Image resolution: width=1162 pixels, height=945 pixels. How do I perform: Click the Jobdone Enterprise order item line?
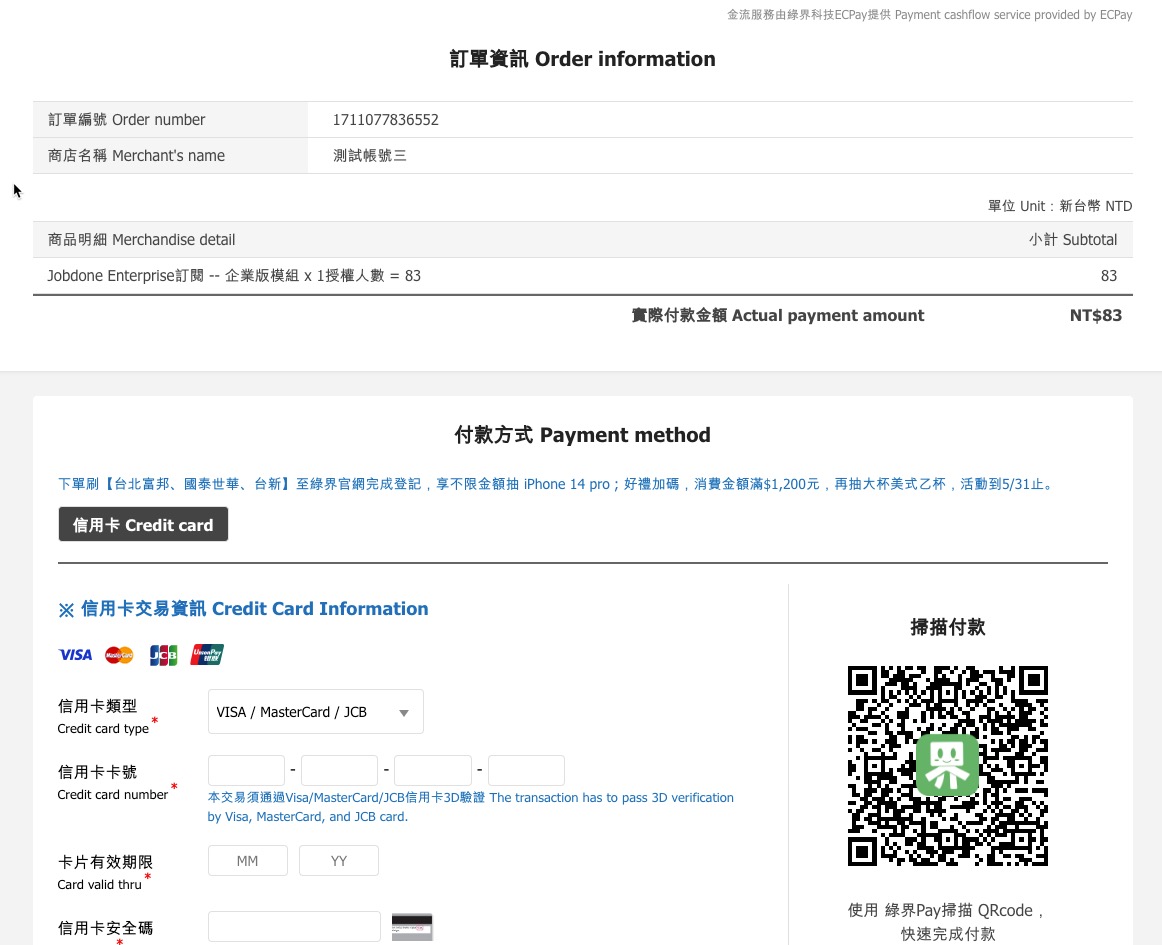click(x=234, y=276)
